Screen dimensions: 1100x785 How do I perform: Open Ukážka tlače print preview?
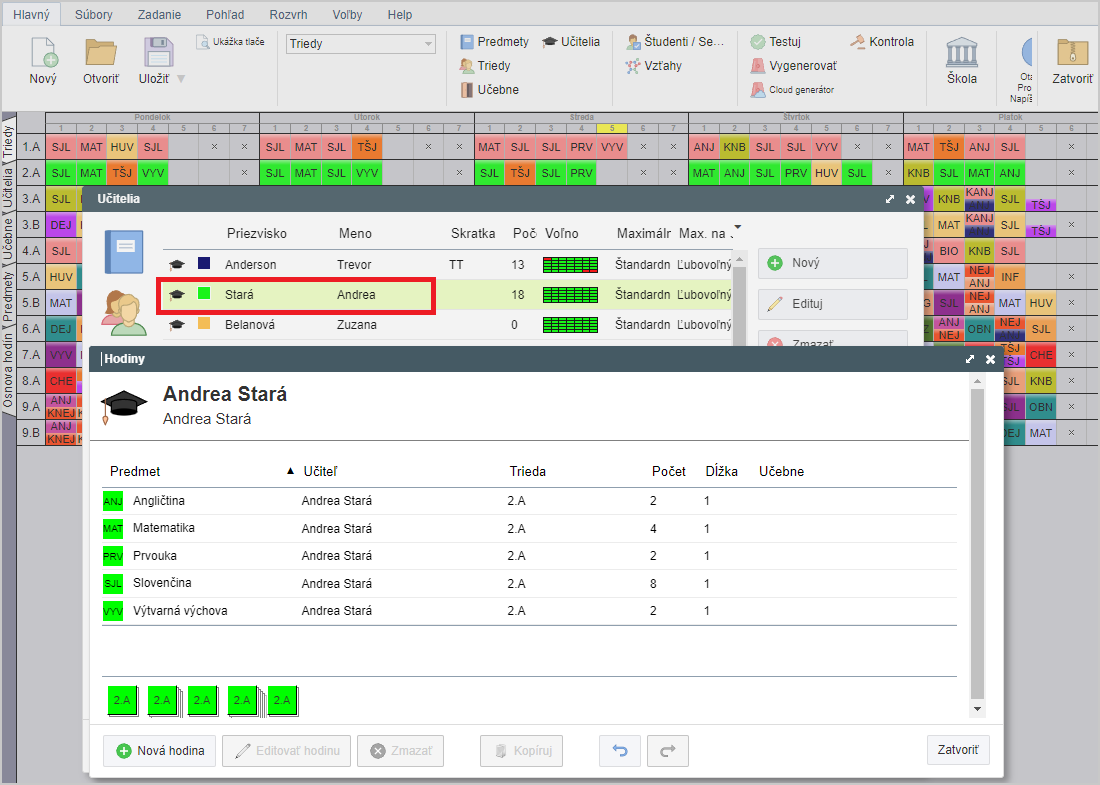230,42
